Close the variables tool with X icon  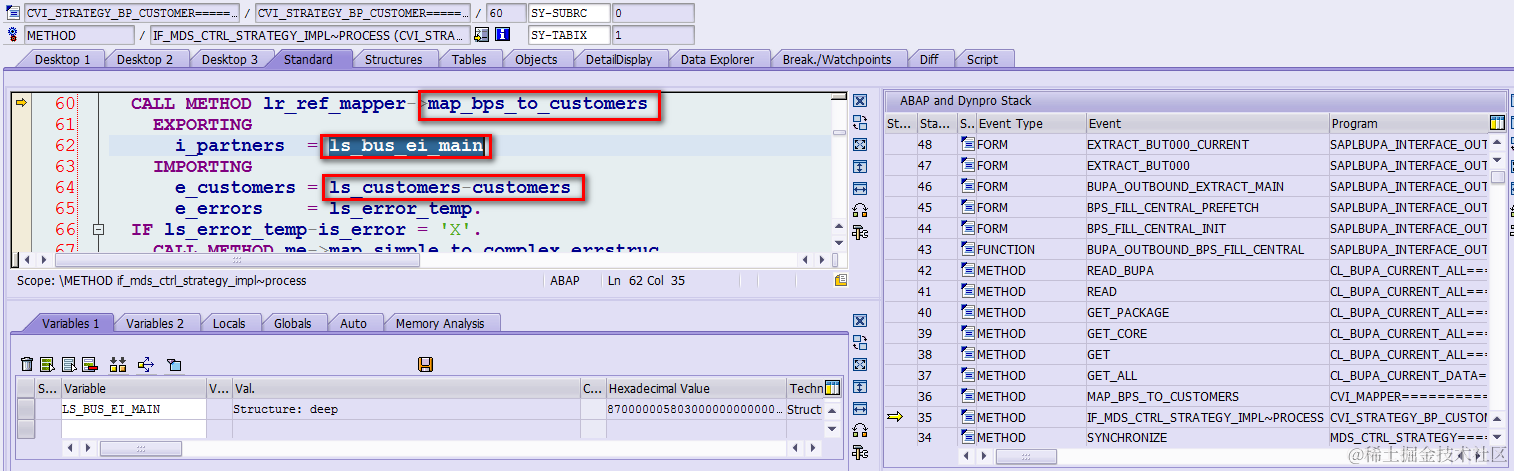tap(859, 321)
